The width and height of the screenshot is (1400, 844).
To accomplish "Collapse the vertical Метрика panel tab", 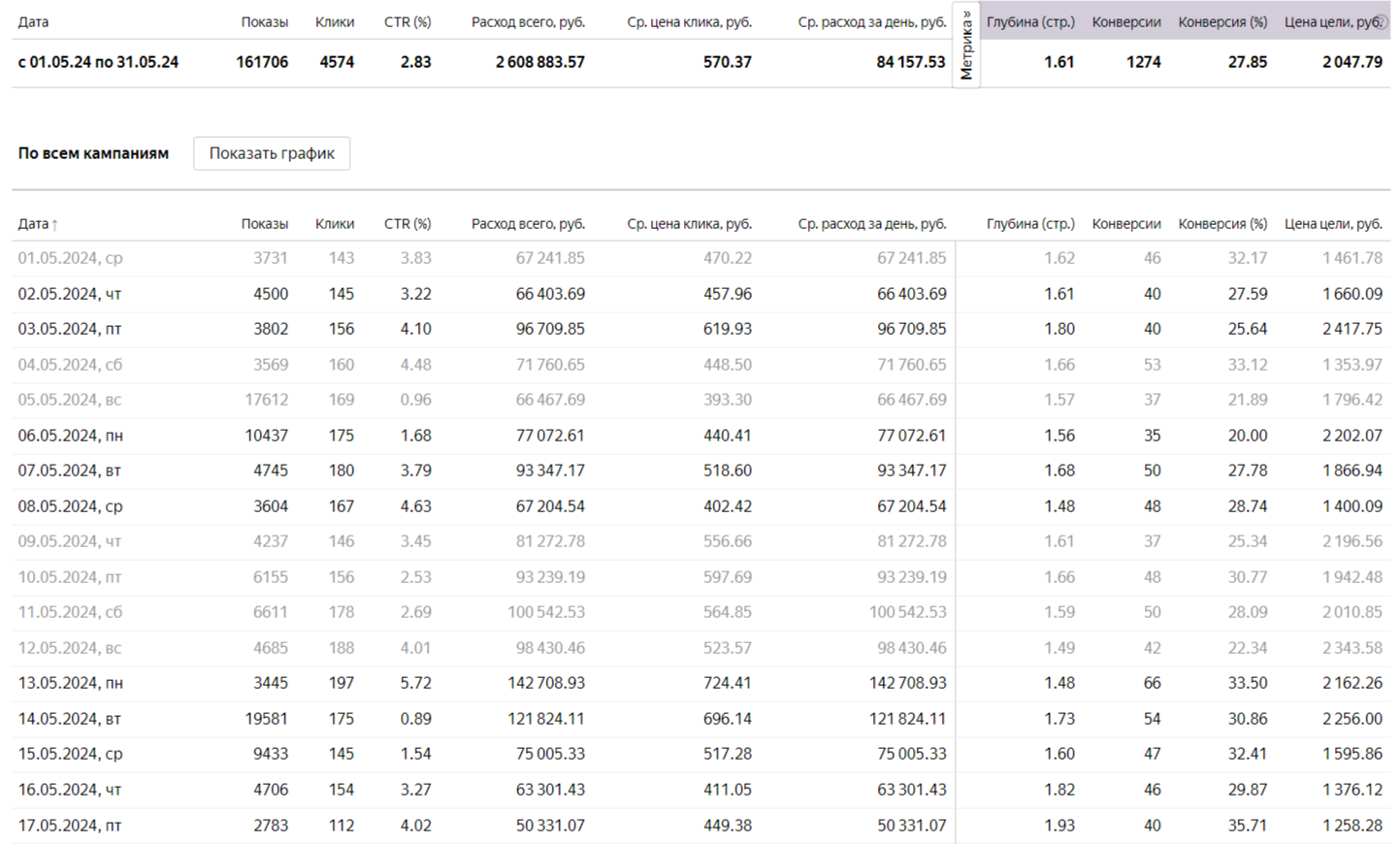I will (966, 46).
